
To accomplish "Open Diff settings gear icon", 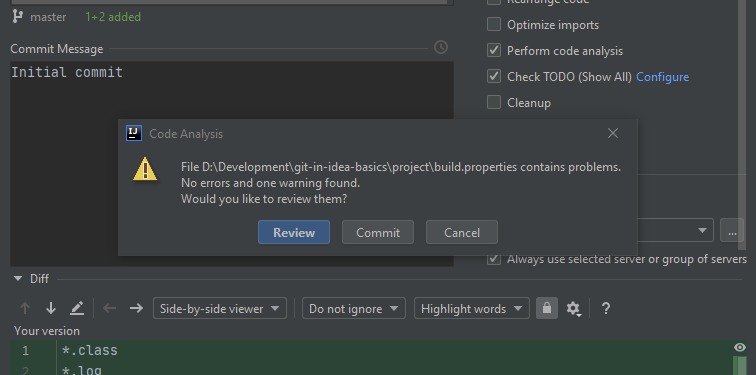I will (573, 308).
